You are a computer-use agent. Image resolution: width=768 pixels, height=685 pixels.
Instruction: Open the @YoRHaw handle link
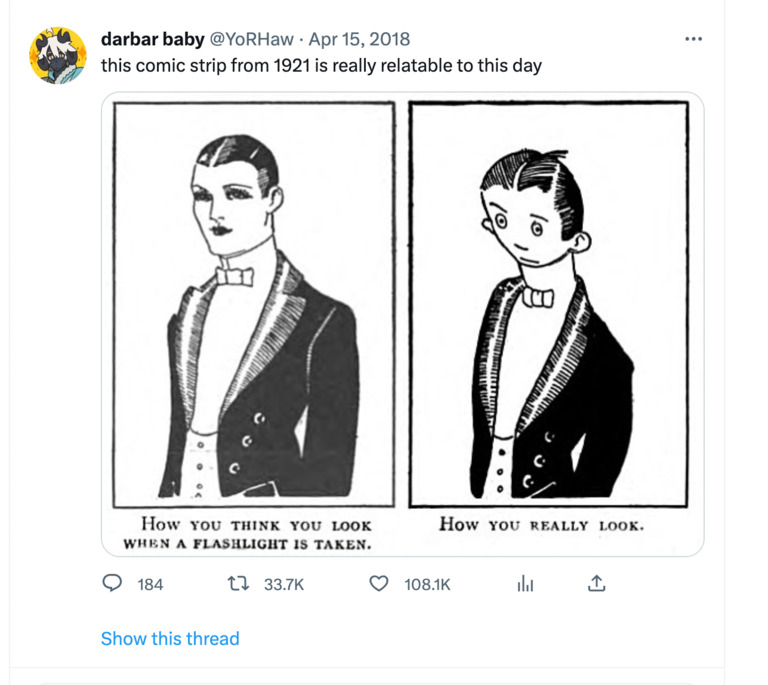point(252,39)
